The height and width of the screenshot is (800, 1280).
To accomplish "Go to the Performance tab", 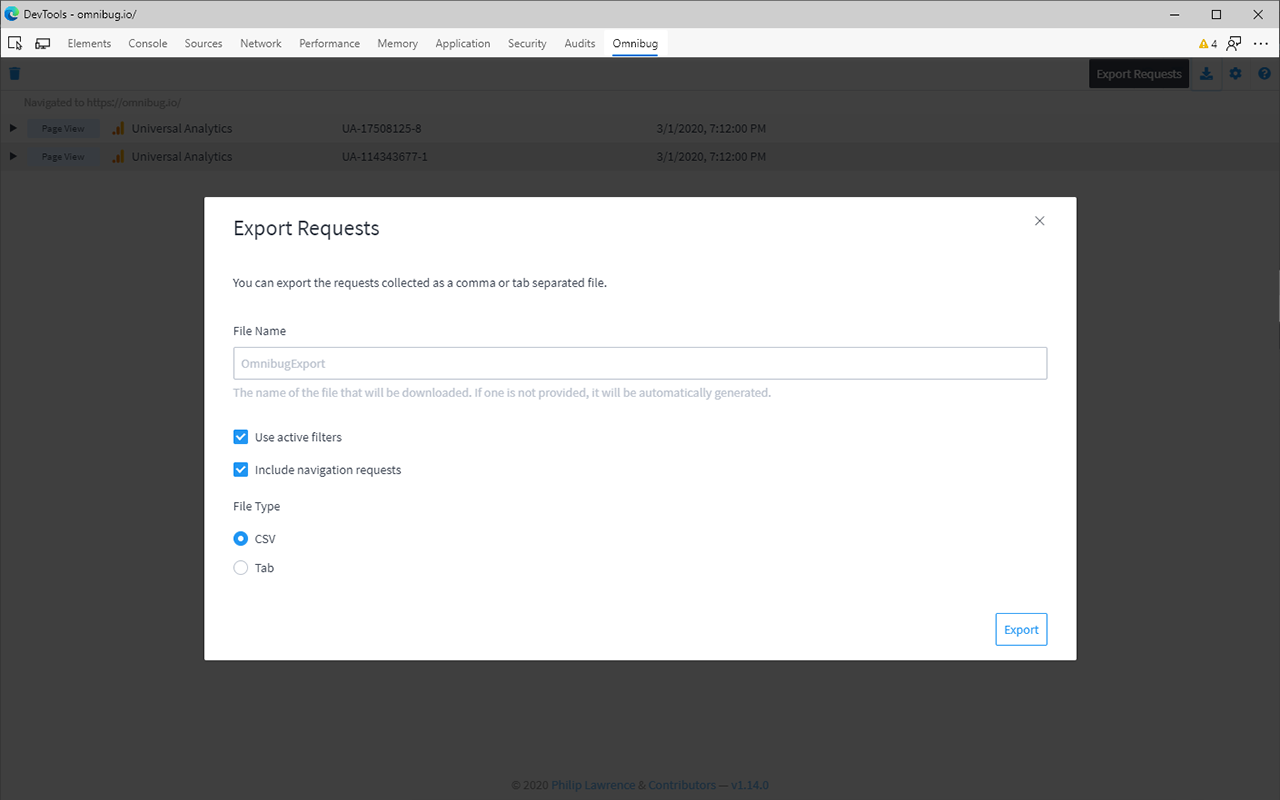I will [329, 44].
